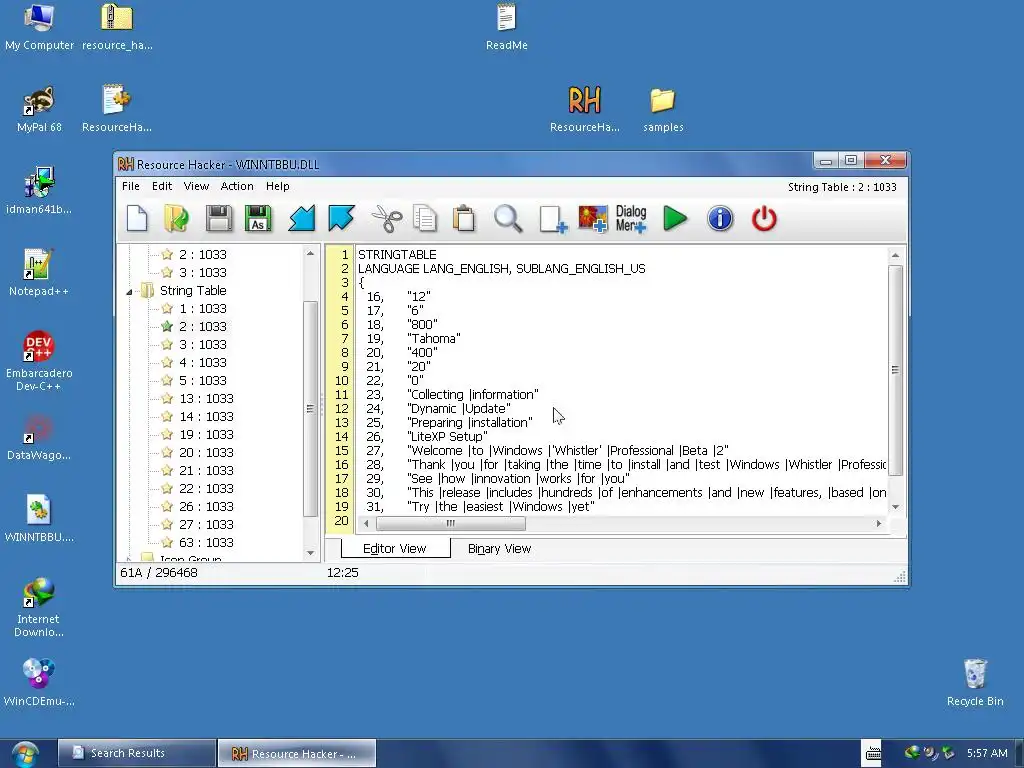Click the "LiteXP Setup" string line
The width and height of the screenshot is (1024, 768).
(447, 436)
